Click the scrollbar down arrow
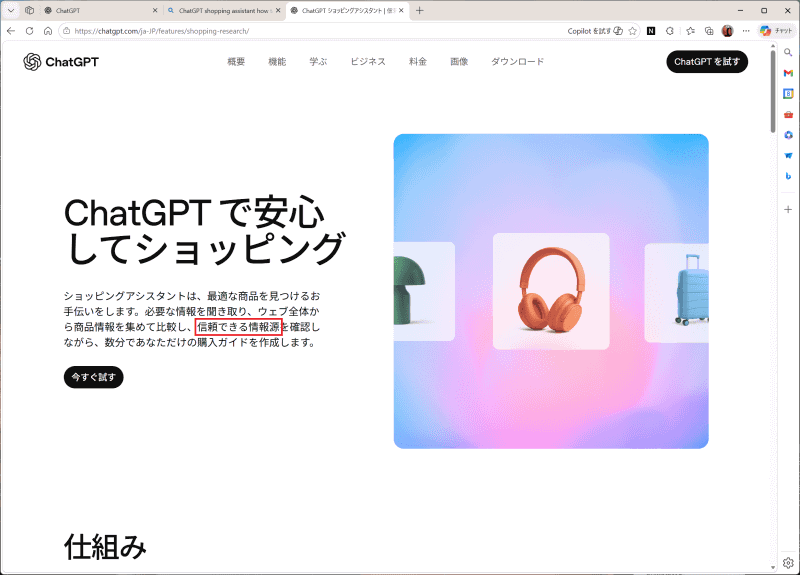Image resolution: width=800 pixels, height=575 pixels. tap(773, 568)
